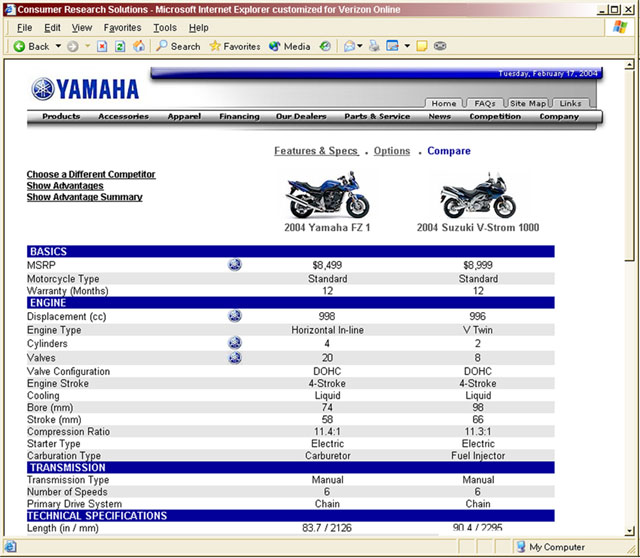
Task: Open Products in the navigation bar
Action: 61,116
